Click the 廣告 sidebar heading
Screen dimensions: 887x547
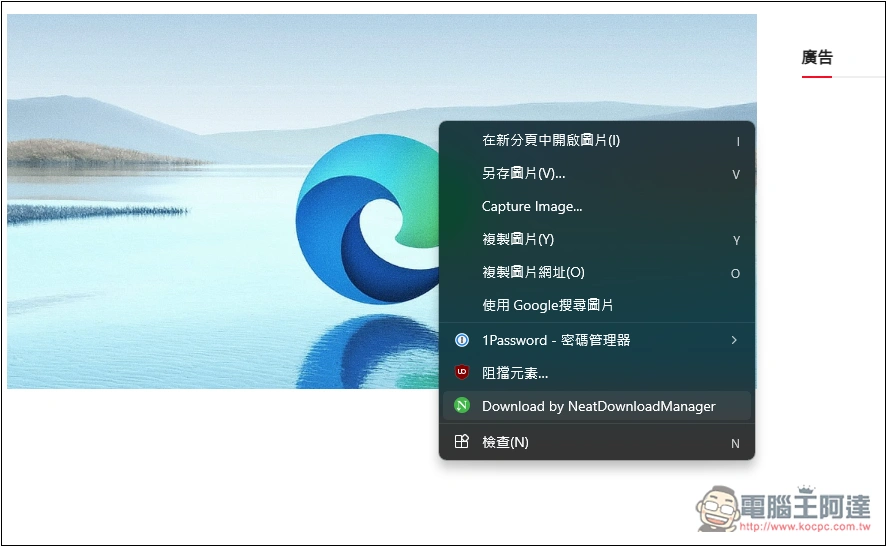point(817,57)
